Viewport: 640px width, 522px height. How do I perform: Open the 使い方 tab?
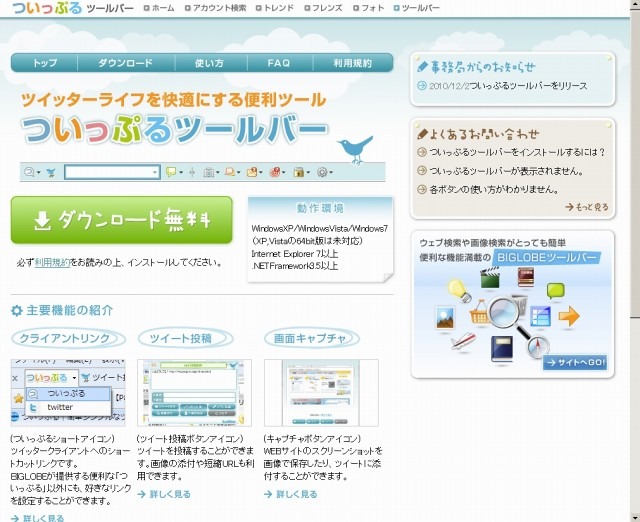pos(210,63)
